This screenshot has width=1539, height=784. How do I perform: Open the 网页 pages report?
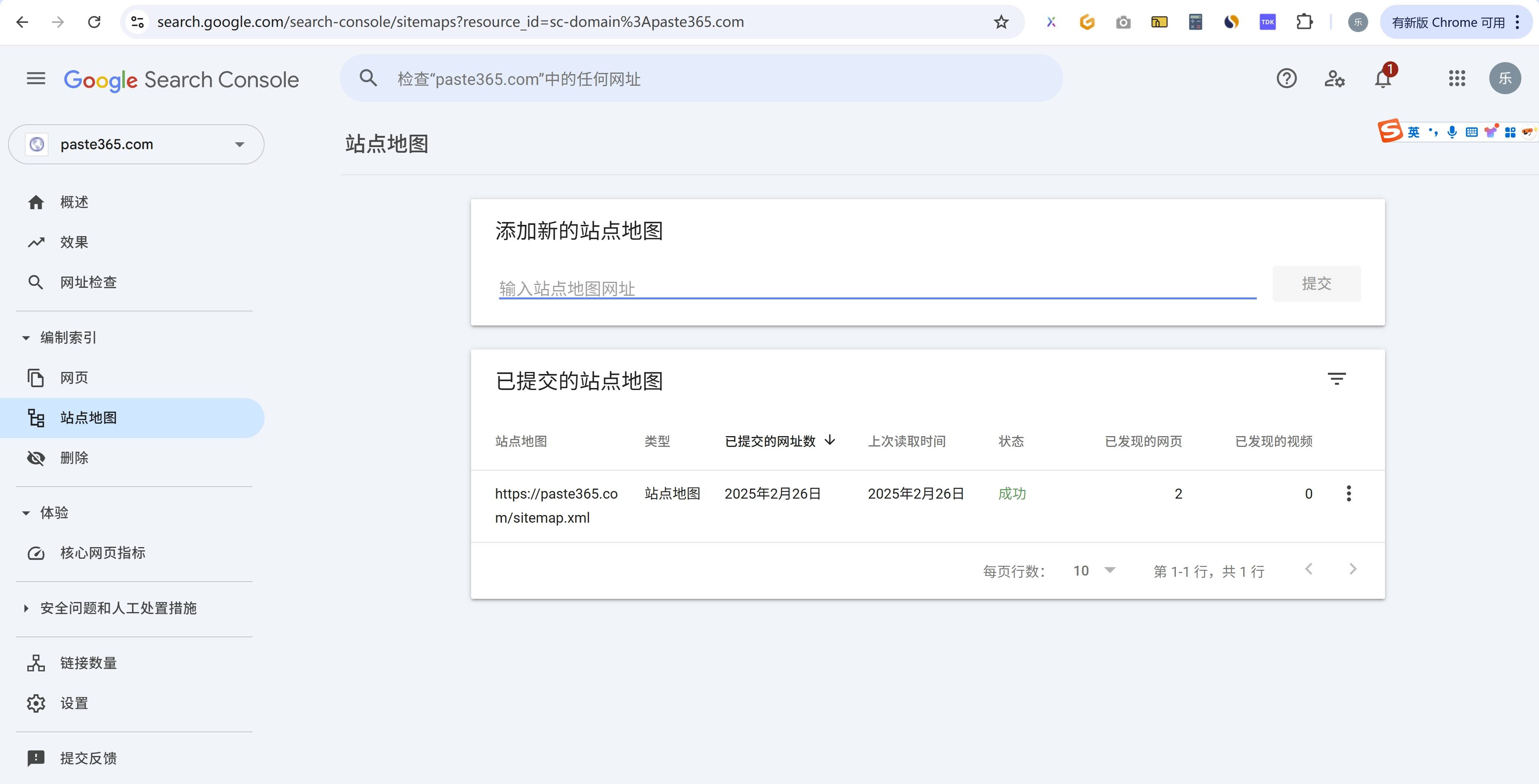[x=132, y=378]
